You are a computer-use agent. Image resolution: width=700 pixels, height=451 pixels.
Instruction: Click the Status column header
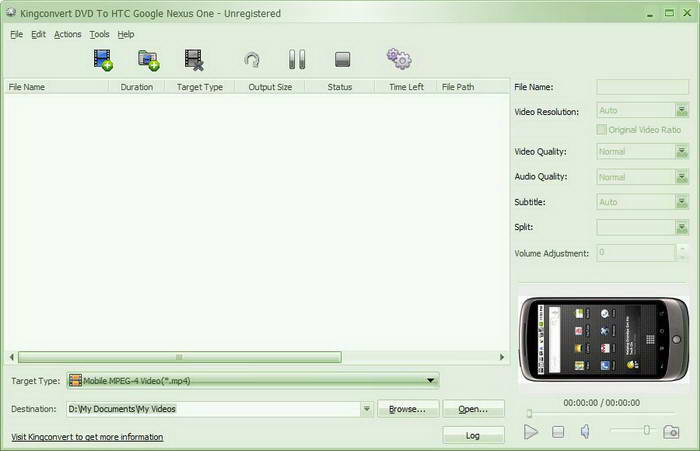[x=340, y=87]
